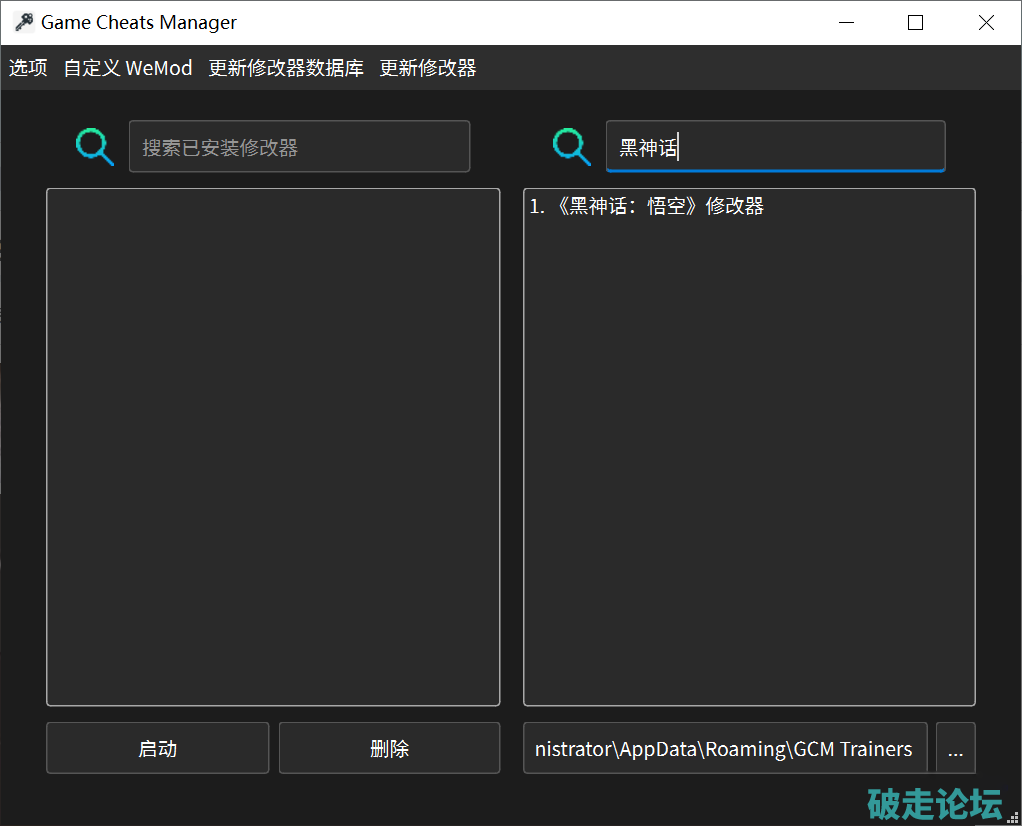Click the 更新修改器数据库 menu item
1022x826 pixels.
pyautogui.click(x=286, y=68)
